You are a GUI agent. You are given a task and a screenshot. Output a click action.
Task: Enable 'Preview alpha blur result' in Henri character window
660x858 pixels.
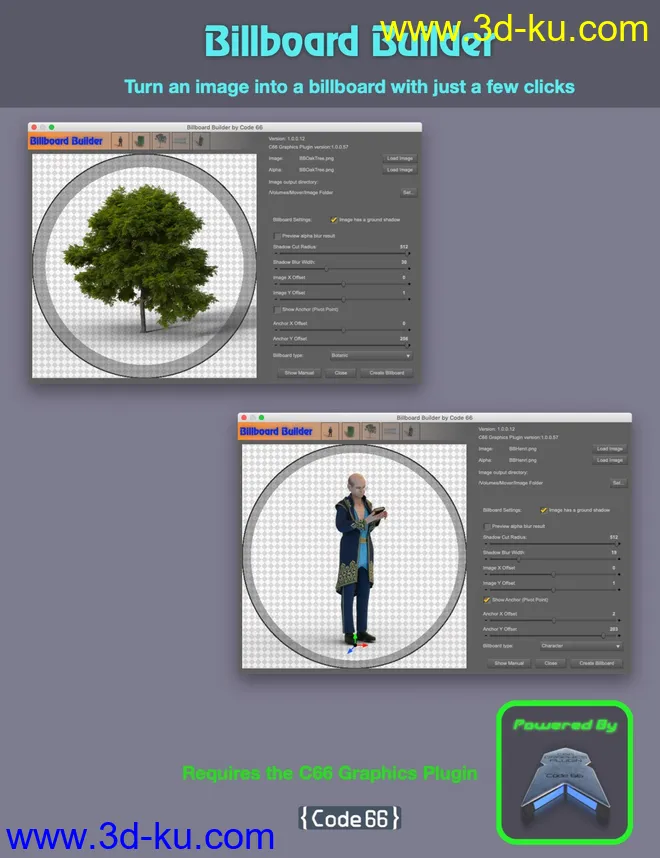[x=487, y=526]
